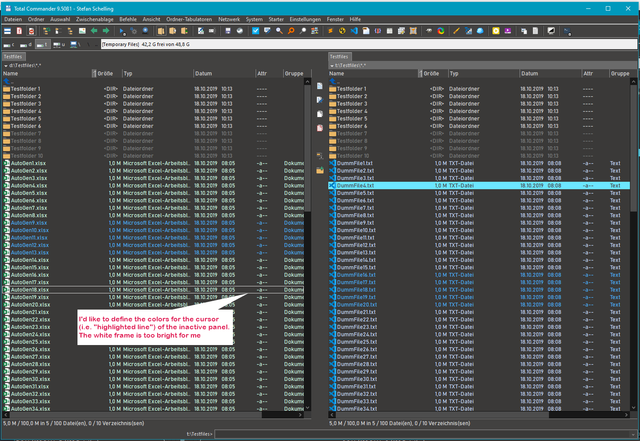The image size is (640, 441).
Task: Click the blue-handled magnifier search icon
Action: tap(279, 31)
